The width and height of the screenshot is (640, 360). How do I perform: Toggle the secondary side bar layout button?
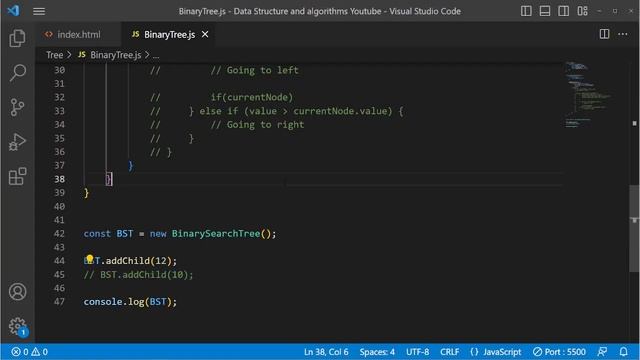564,11
